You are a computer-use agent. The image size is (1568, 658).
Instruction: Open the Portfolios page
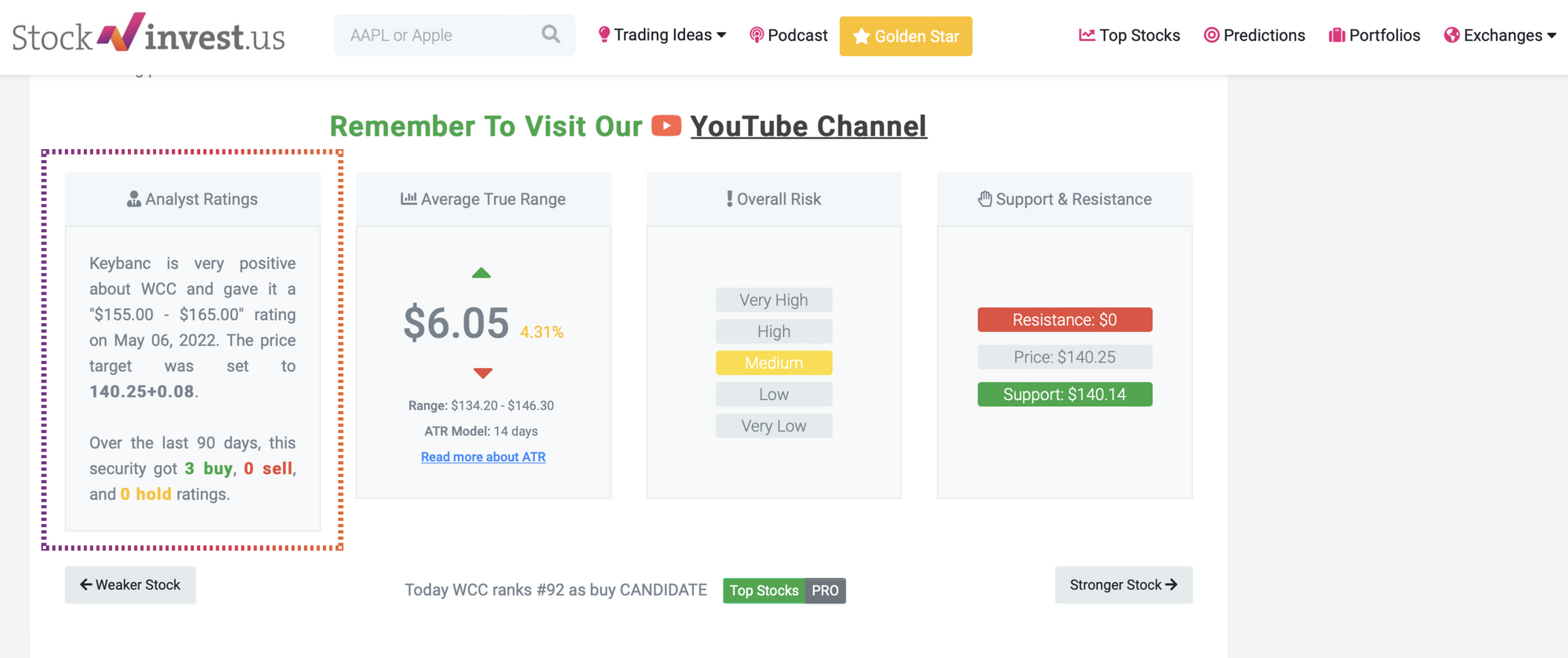coord(1374,35)
